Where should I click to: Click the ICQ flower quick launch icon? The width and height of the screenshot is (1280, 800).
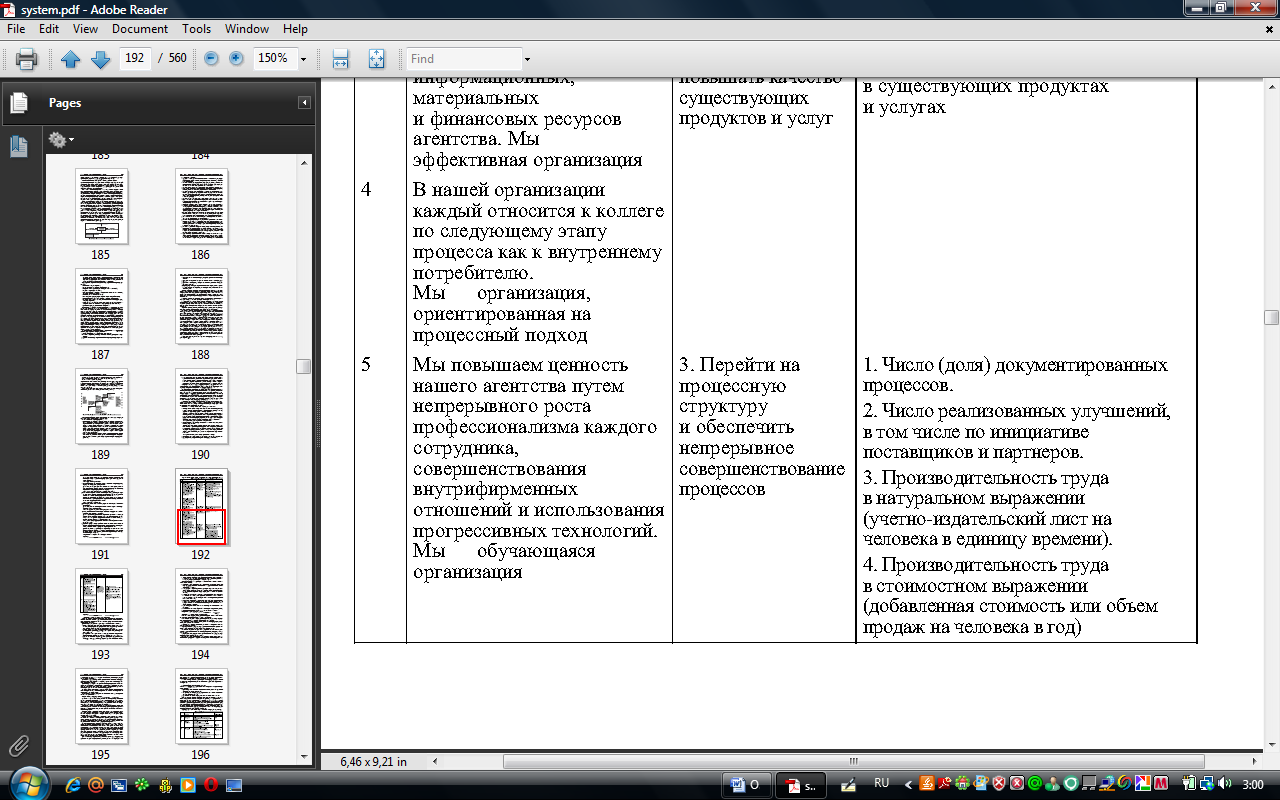point(141,785)
